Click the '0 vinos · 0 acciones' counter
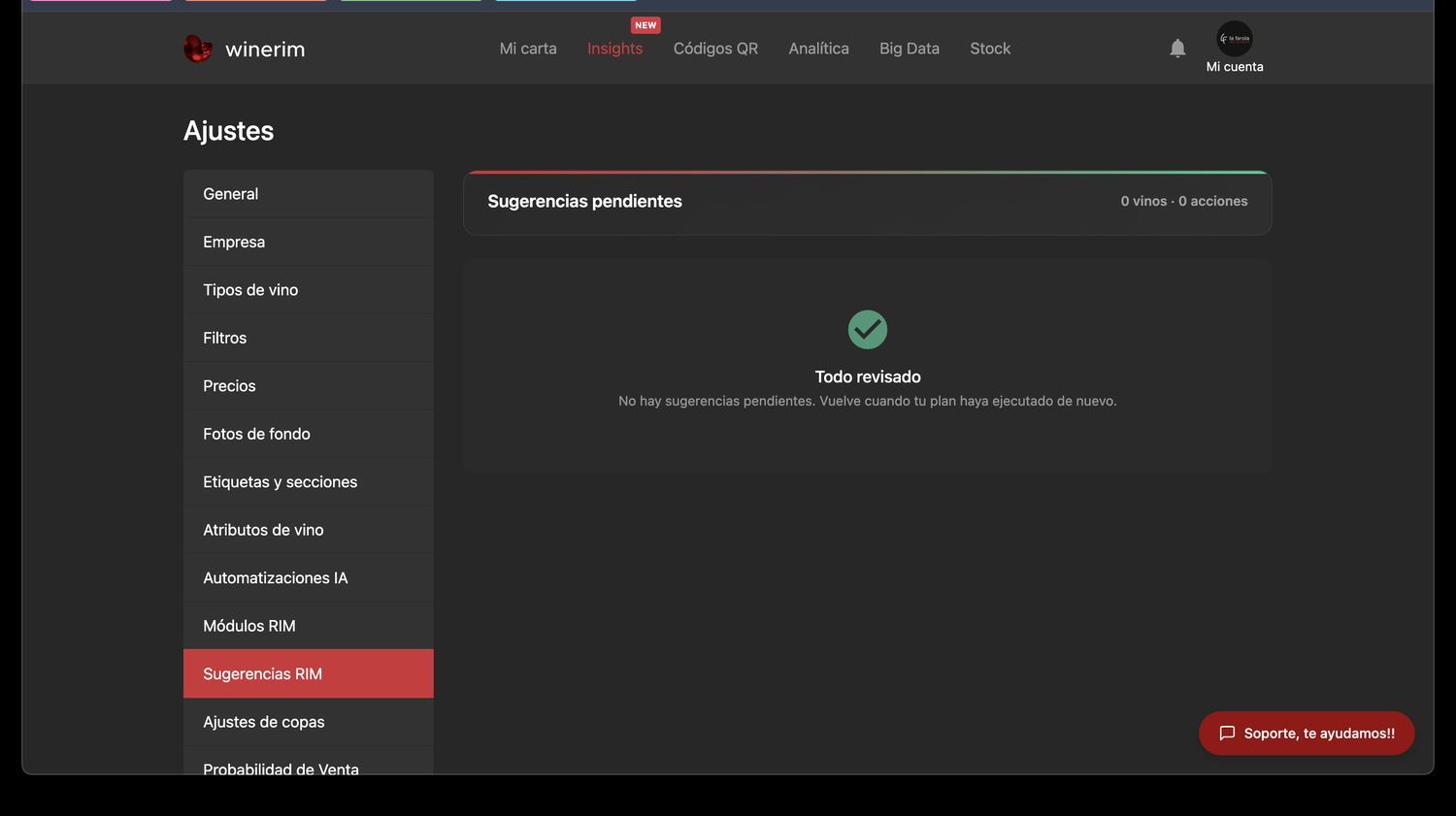 coord(1184,201)
